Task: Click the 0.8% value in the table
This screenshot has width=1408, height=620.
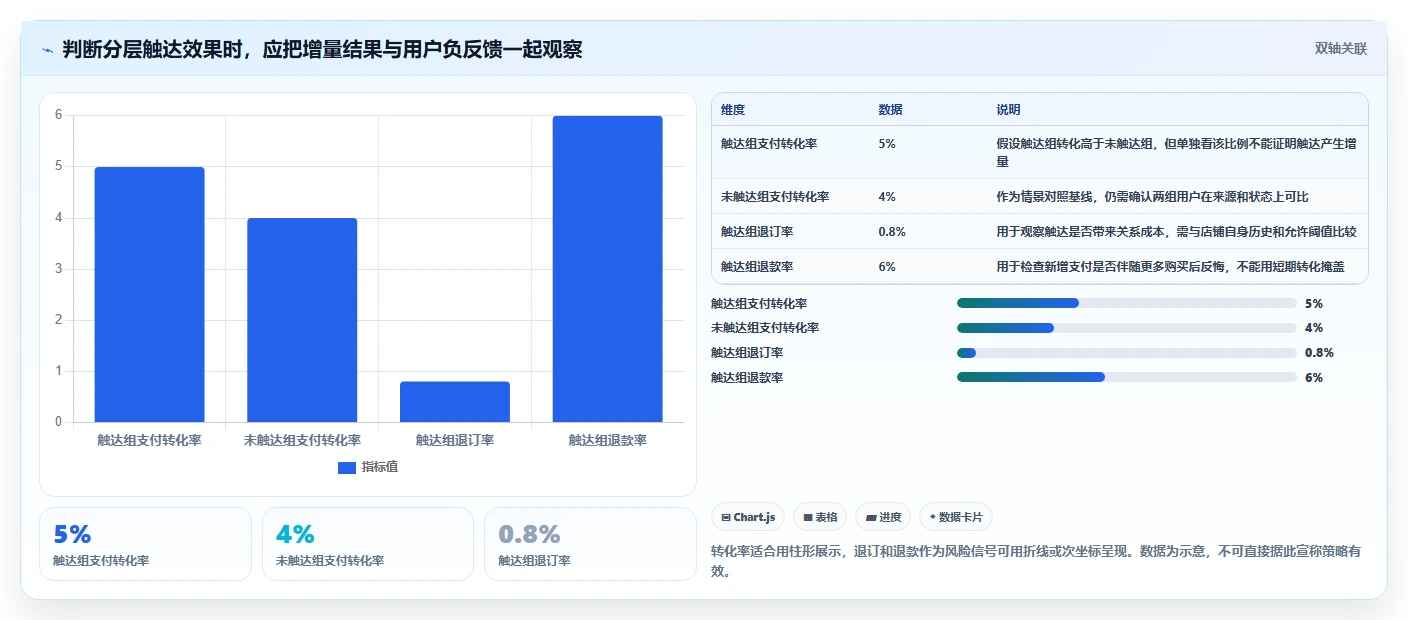Action: click(892, 232)
